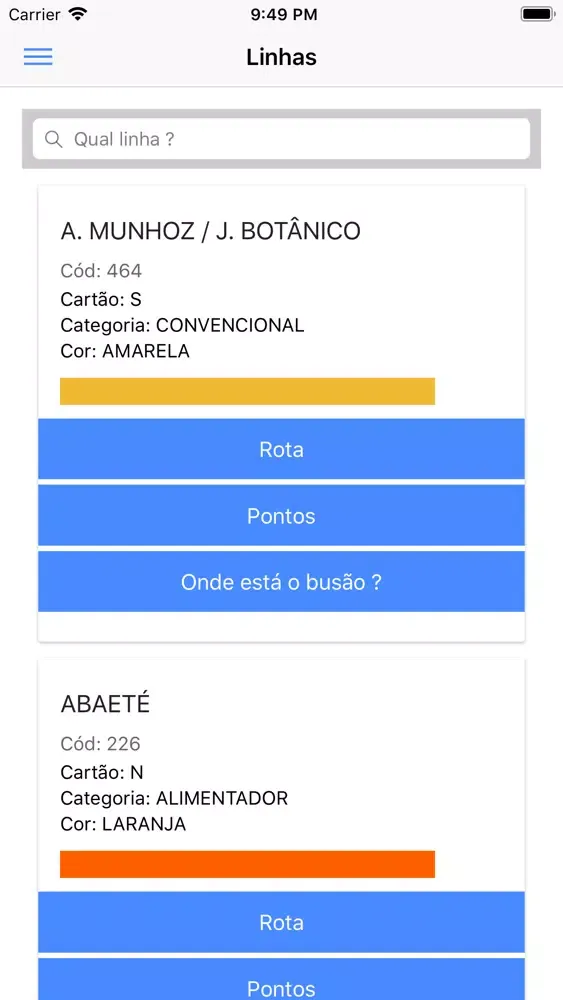The width and height of the screenshot is (563, 1000).
Task: Tap the search magnifier icon
Action: [54, 139]
